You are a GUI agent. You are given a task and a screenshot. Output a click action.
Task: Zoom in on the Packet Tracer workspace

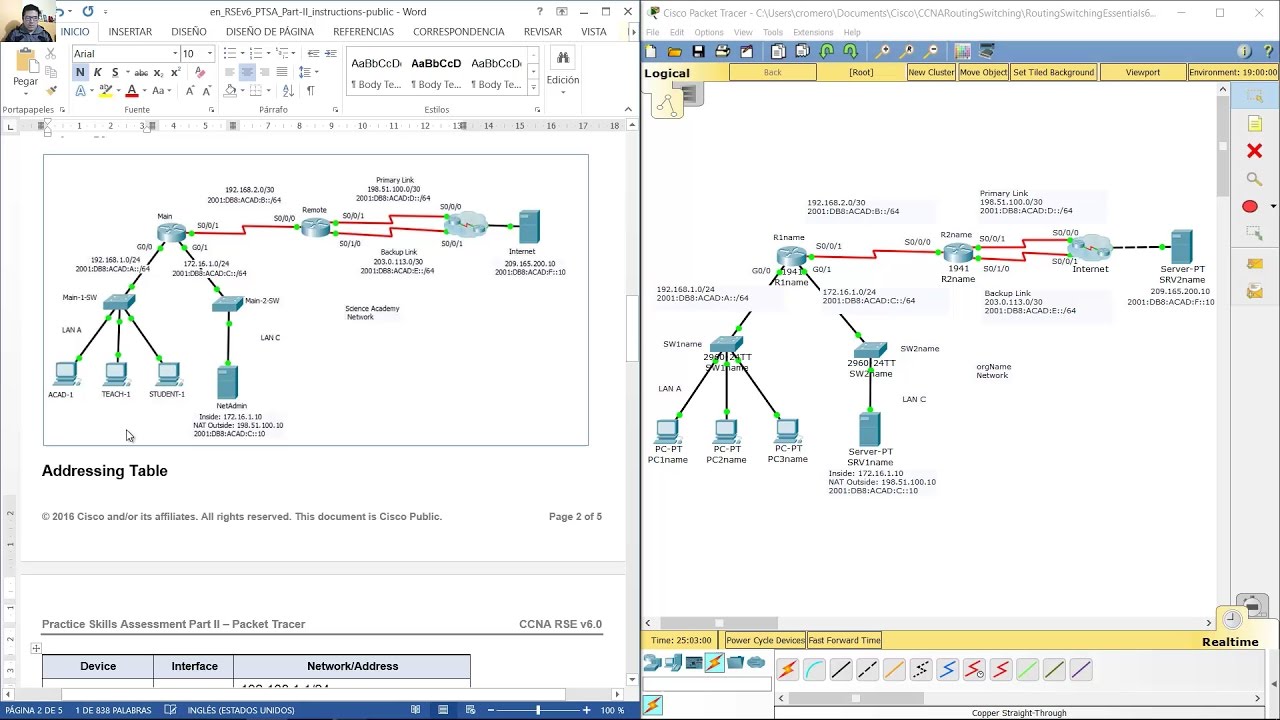[882, 51]
